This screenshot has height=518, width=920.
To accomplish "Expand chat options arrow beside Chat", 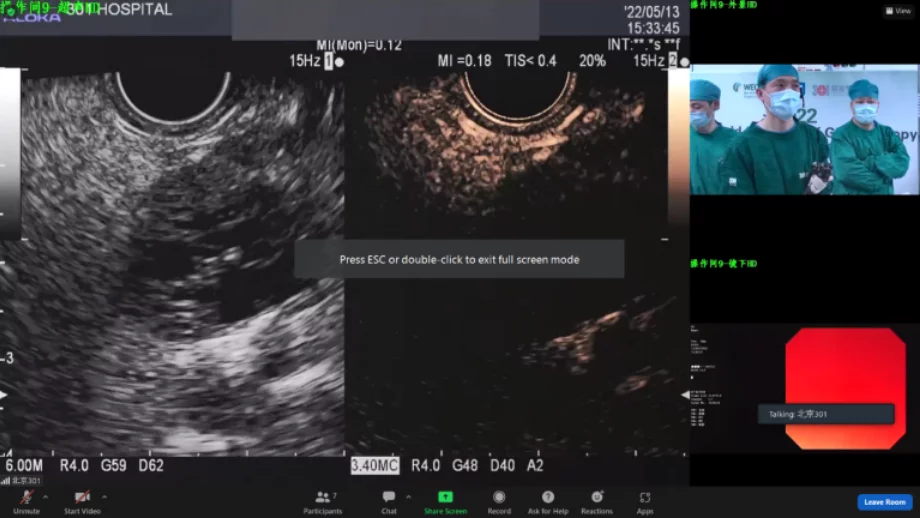I will tap(408, 496).
